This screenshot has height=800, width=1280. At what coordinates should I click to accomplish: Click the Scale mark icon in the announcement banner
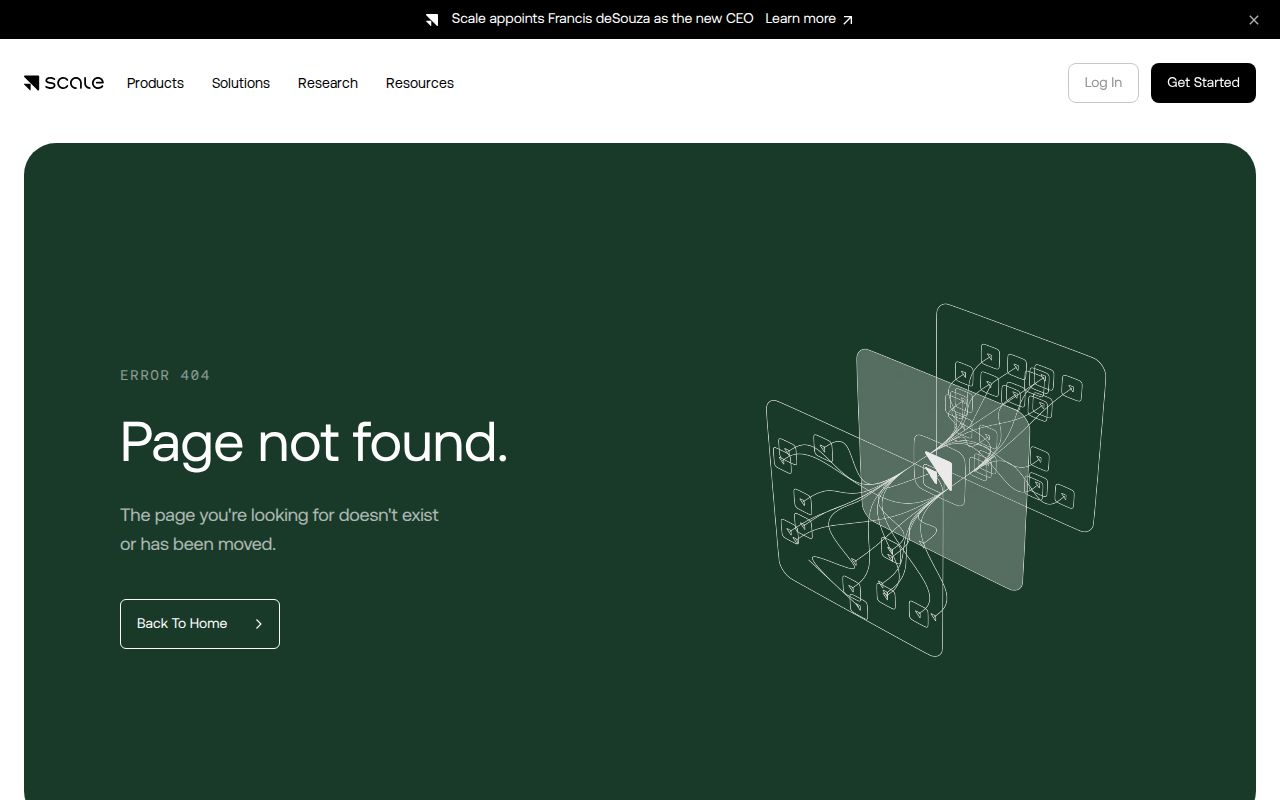432,19
